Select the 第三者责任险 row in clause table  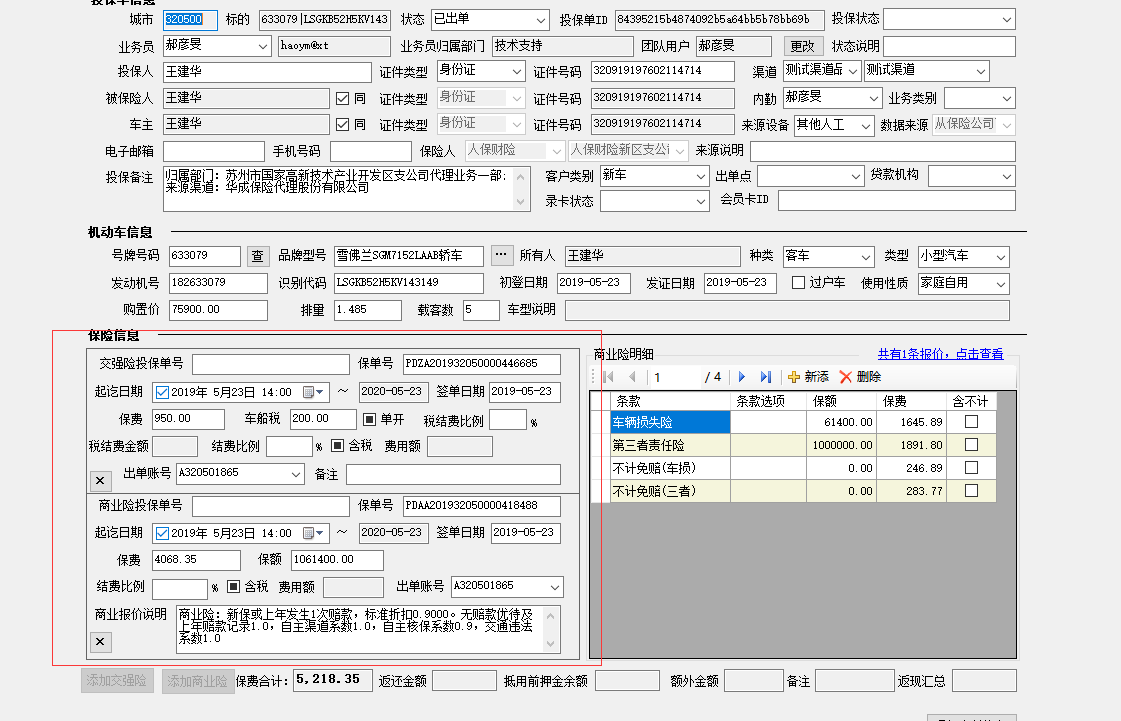(670, 446)
